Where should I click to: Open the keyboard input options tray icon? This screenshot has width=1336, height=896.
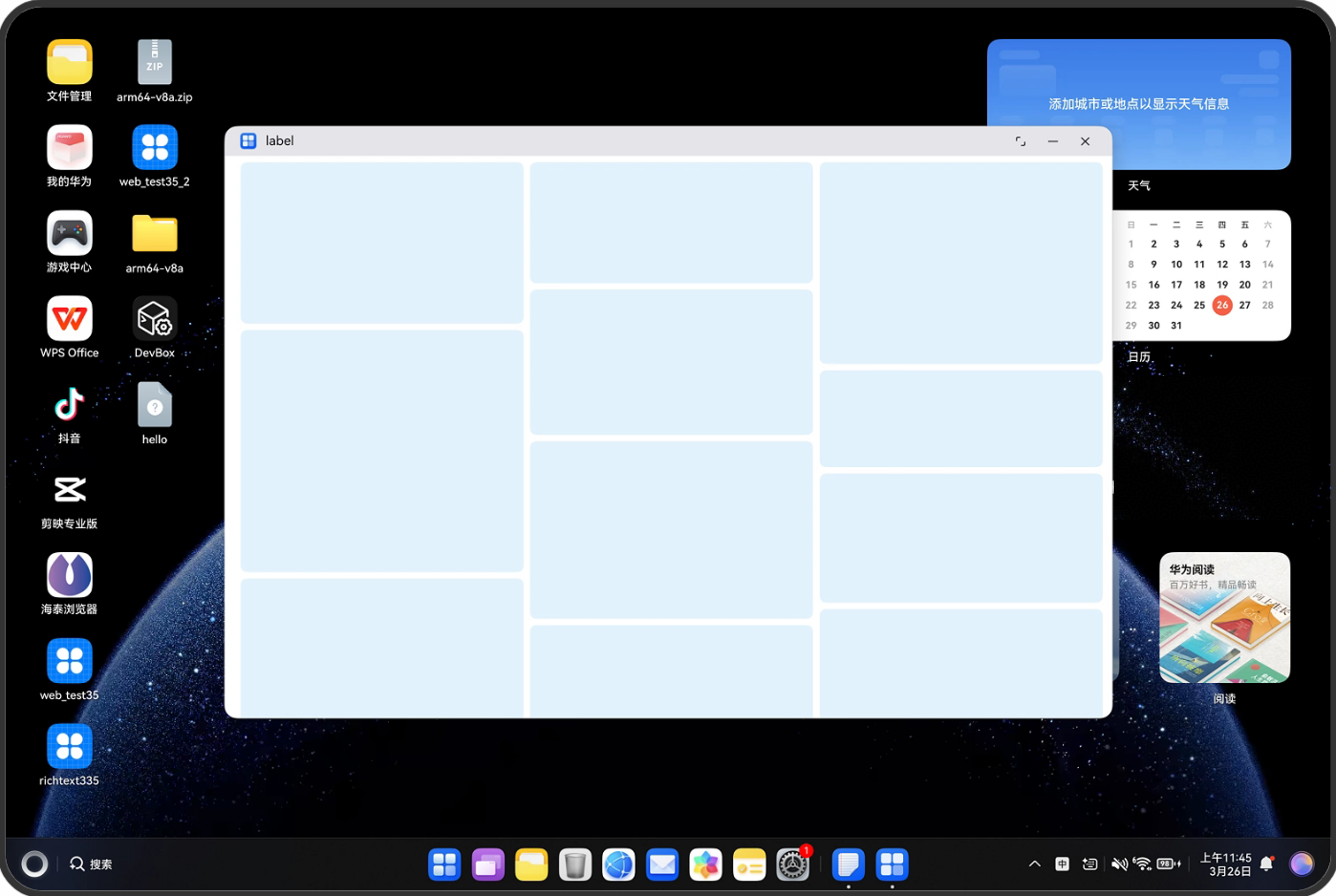(1090, 864)
